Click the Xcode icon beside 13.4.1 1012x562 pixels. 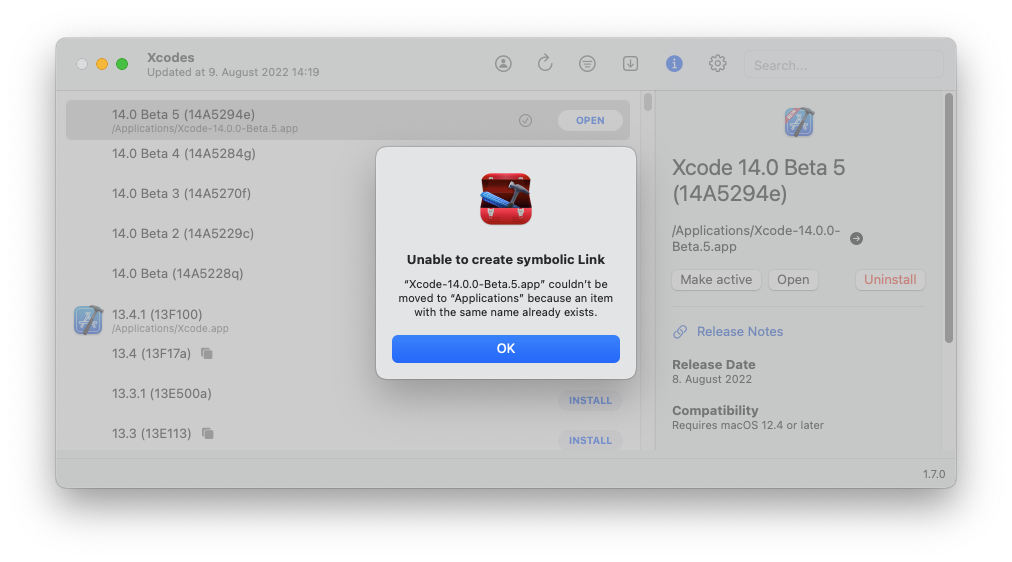coord(88,320)
